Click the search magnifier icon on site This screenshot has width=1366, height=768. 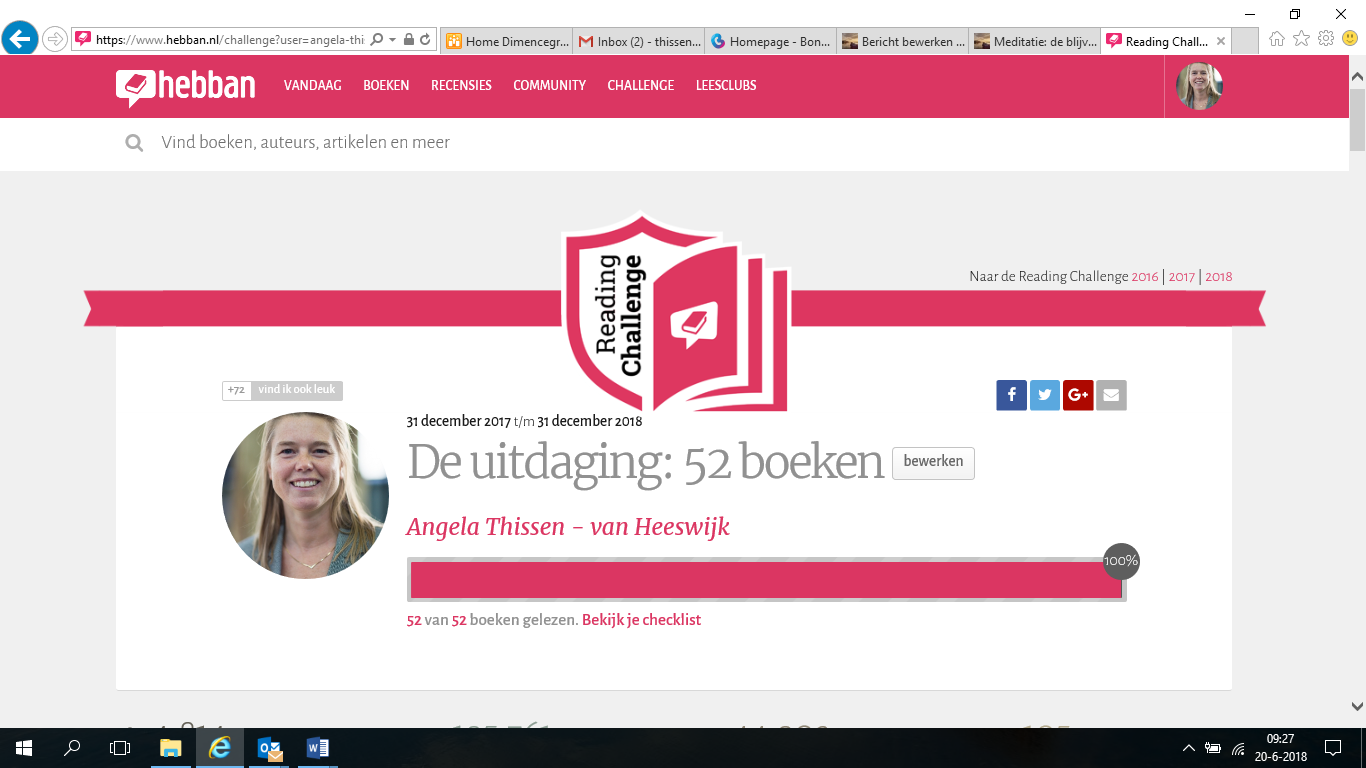click(134, 143)
